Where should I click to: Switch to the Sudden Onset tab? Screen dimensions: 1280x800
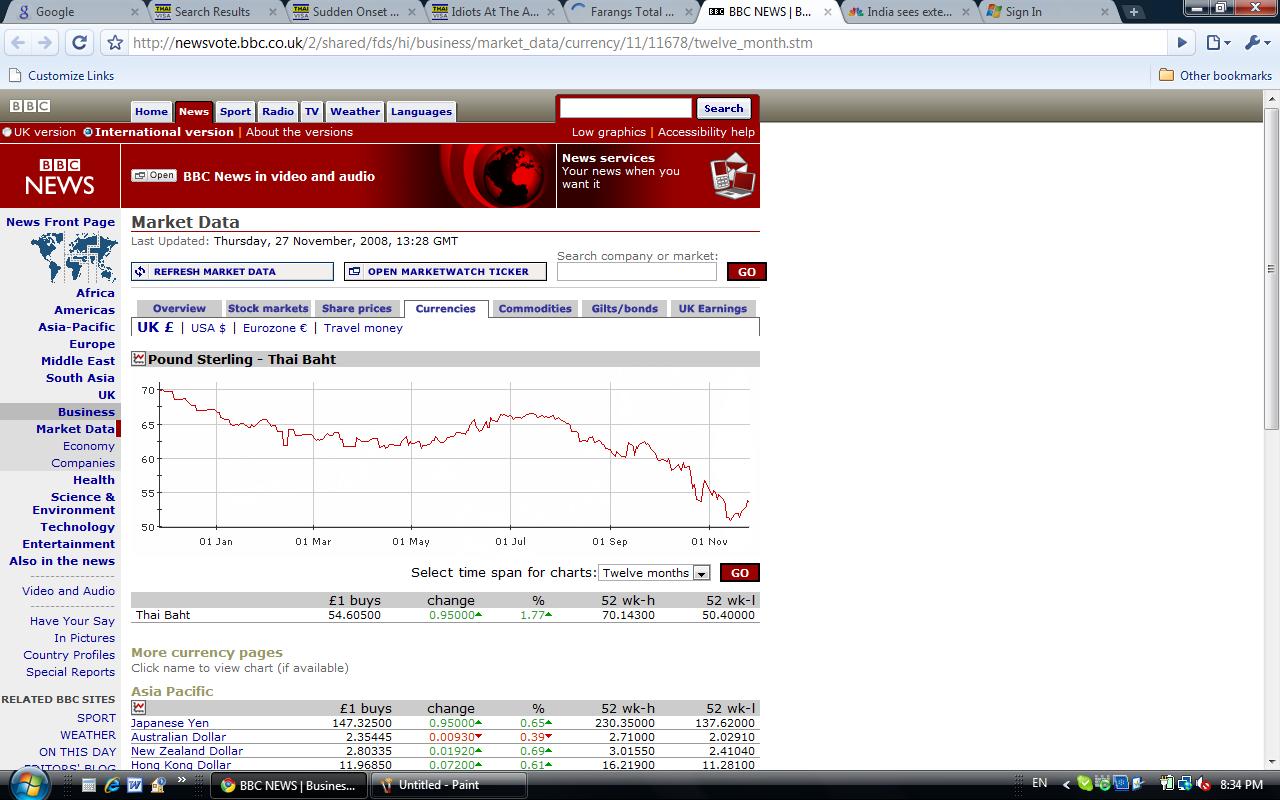tap(354, 12)
